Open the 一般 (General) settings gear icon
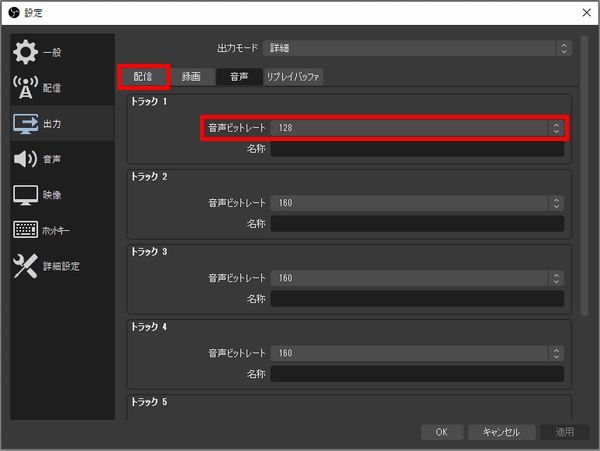 [x=26, y=52]
